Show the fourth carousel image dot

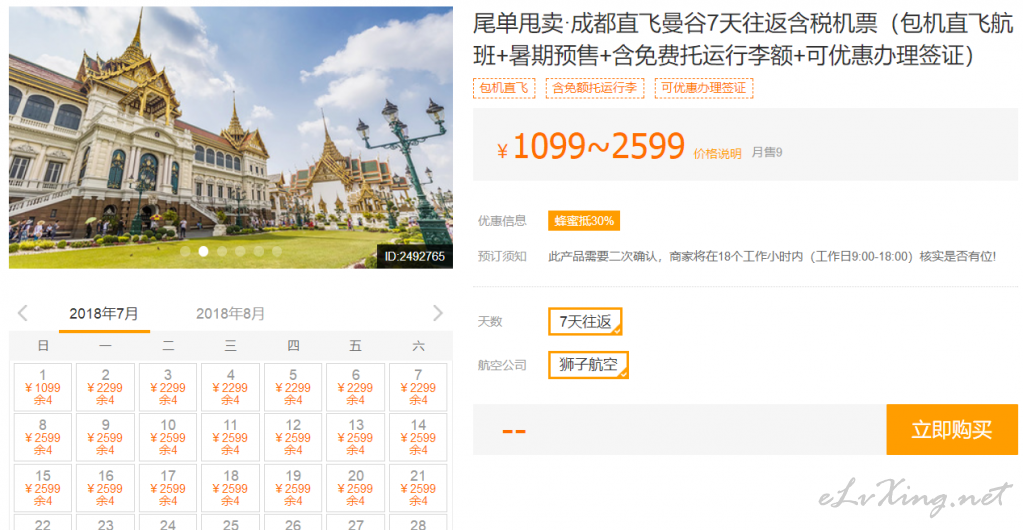[240, 251]
